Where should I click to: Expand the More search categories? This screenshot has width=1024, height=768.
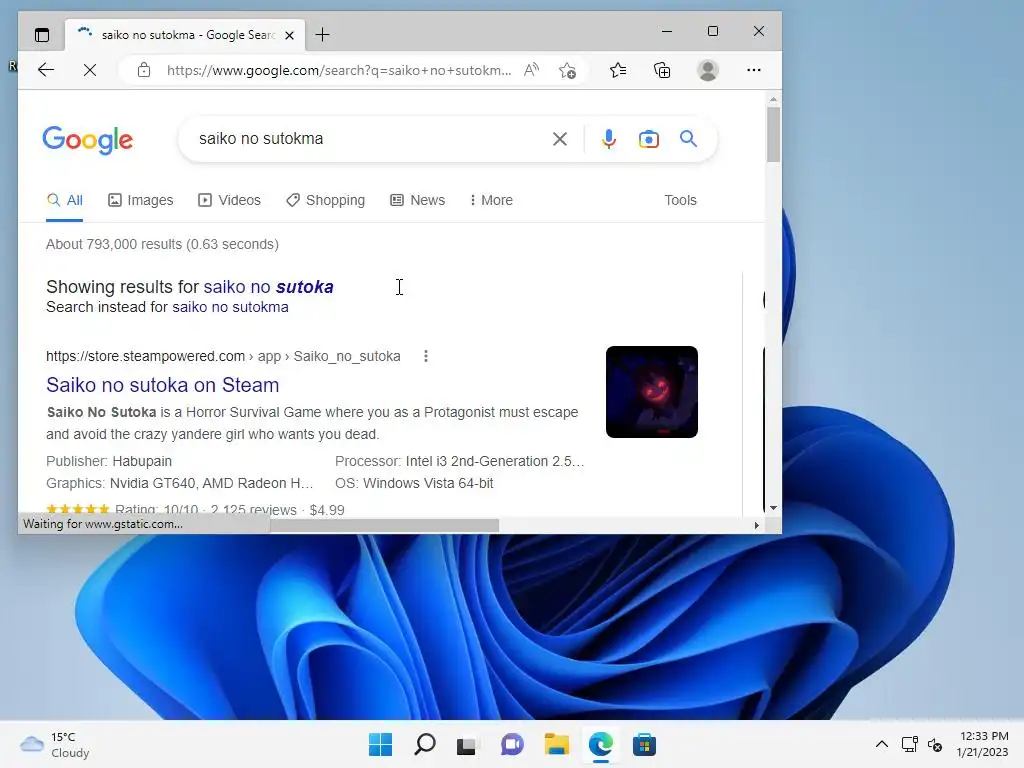(x=491, y=200)
